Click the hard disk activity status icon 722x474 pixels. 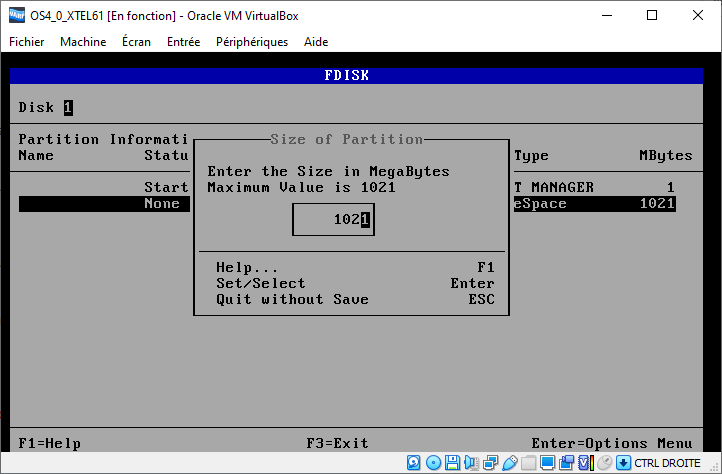pos(414,463)
